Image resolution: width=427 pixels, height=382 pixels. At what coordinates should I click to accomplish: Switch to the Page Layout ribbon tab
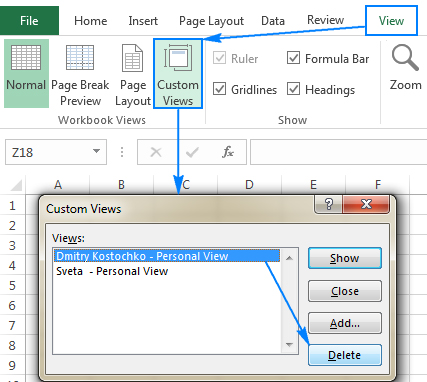pyautogui.click(x=211, y=21)
